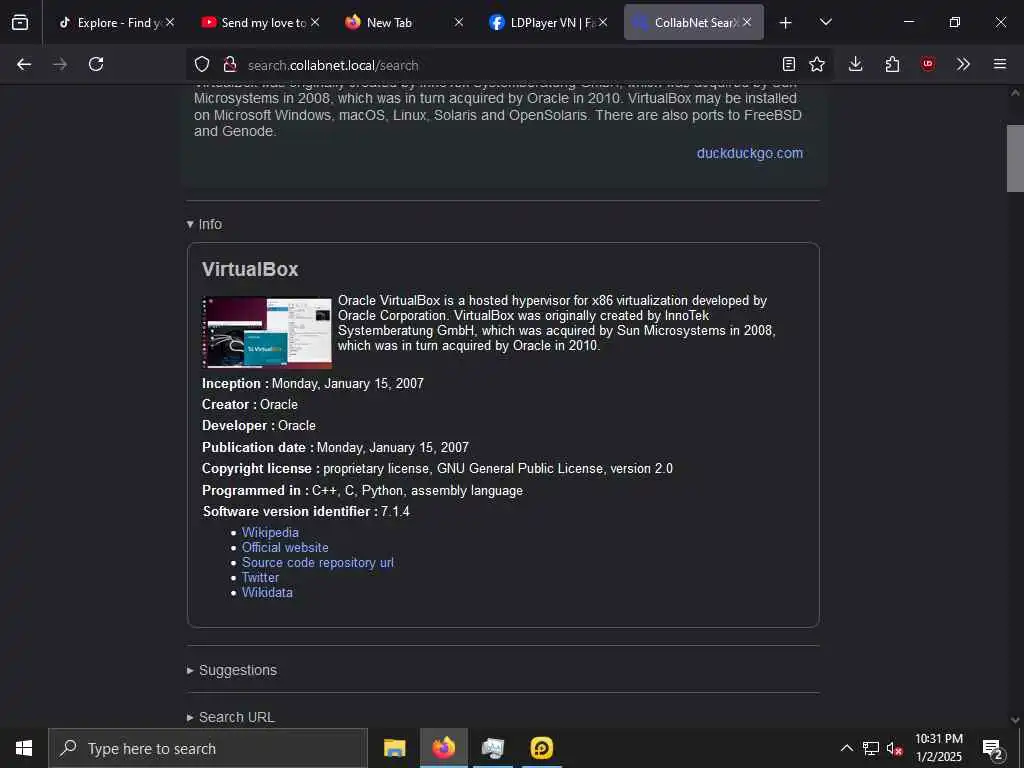Open the network status tray icon
Screen dimensions: 1024x768
tap(871, 748)
